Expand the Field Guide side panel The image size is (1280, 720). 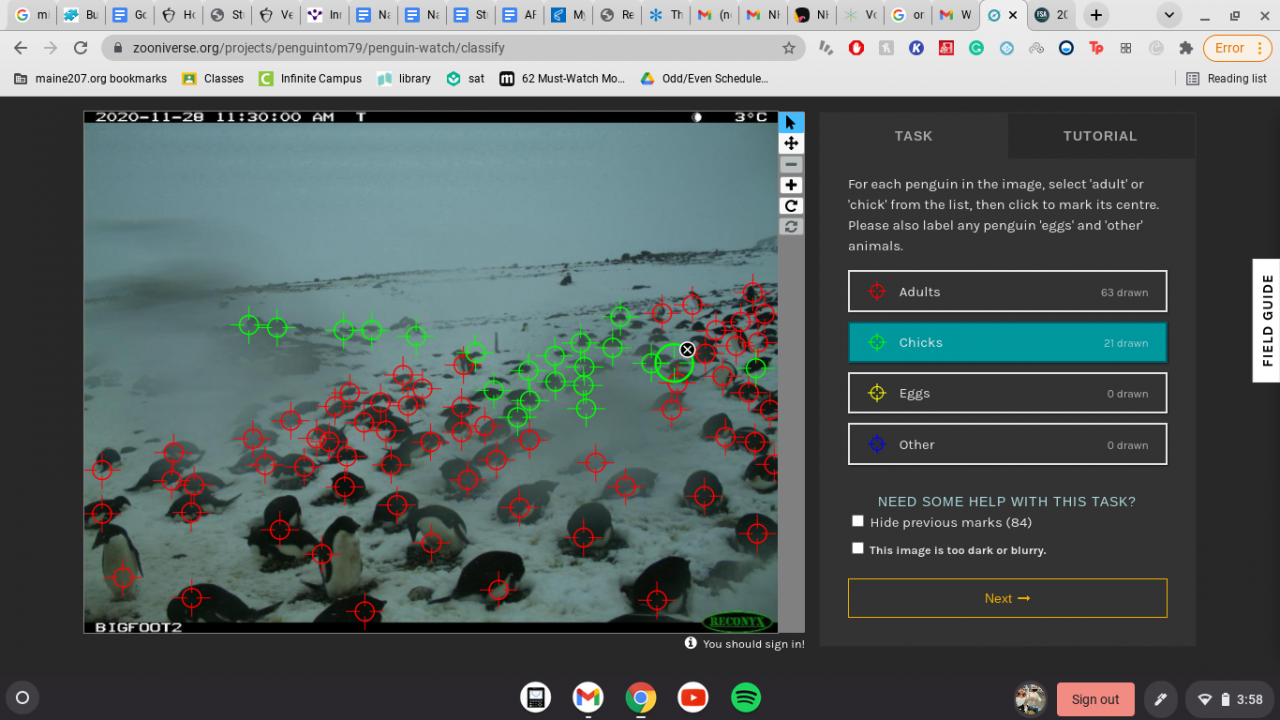[x=1266, y=320]
